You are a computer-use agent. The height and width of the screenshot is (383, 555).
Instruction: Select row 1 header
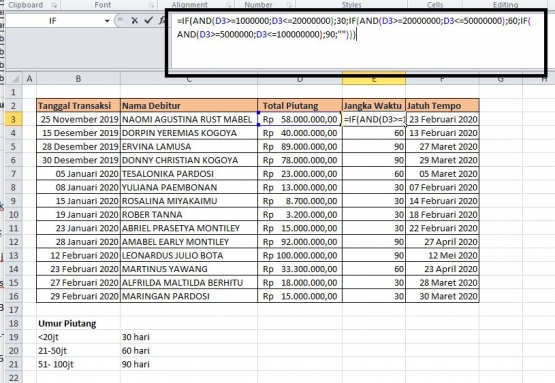coord(13,92)
